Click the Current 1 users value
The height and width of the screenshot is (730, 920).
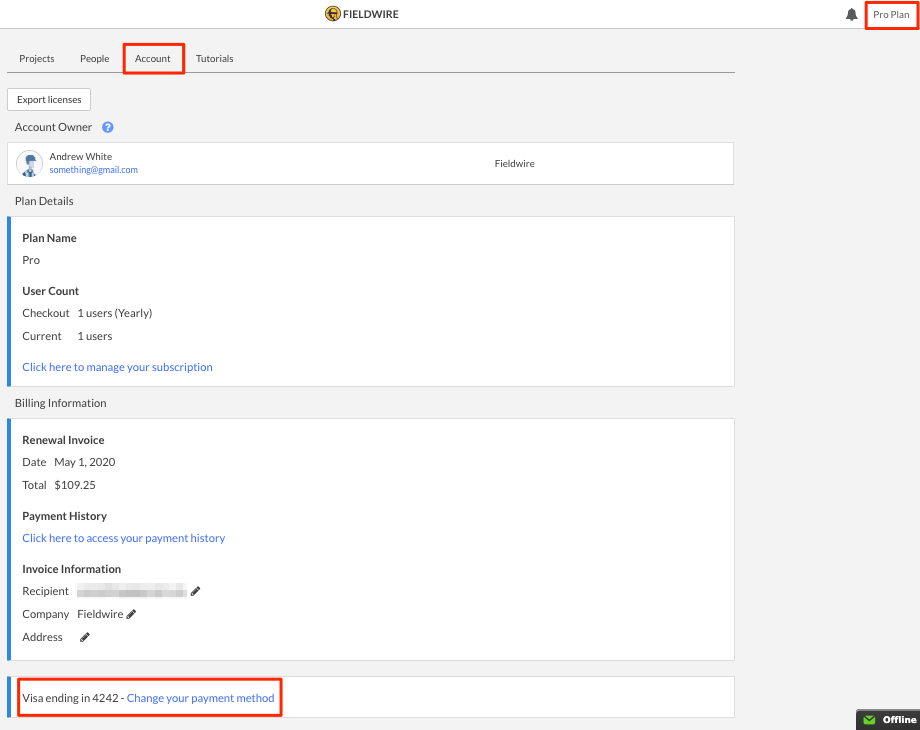[95, 336]
